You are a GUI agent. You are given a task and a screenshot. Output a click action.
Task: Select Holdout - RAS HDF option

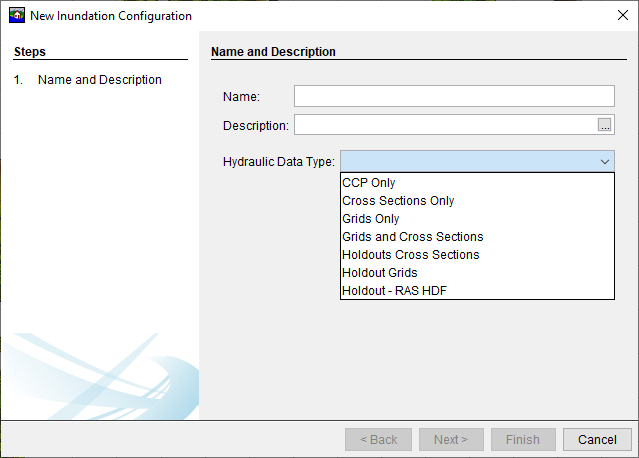tap(477, 290)
